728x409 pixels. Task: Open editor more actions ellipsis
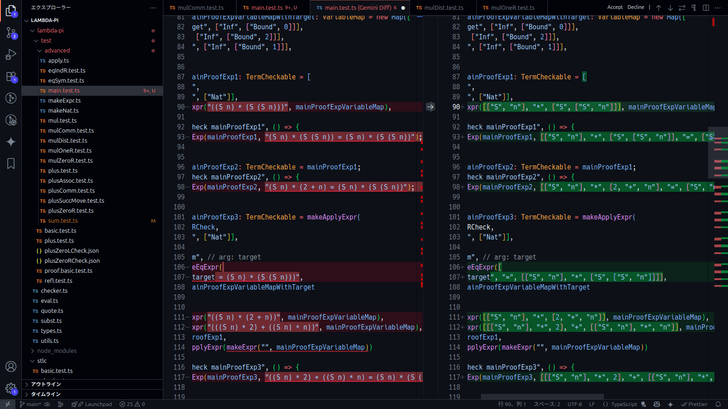click(718, 7)
